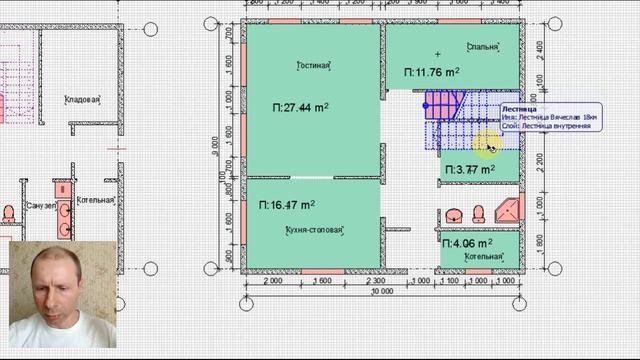
Task: Click the П:3.77 m² area value
Action: 470,169
